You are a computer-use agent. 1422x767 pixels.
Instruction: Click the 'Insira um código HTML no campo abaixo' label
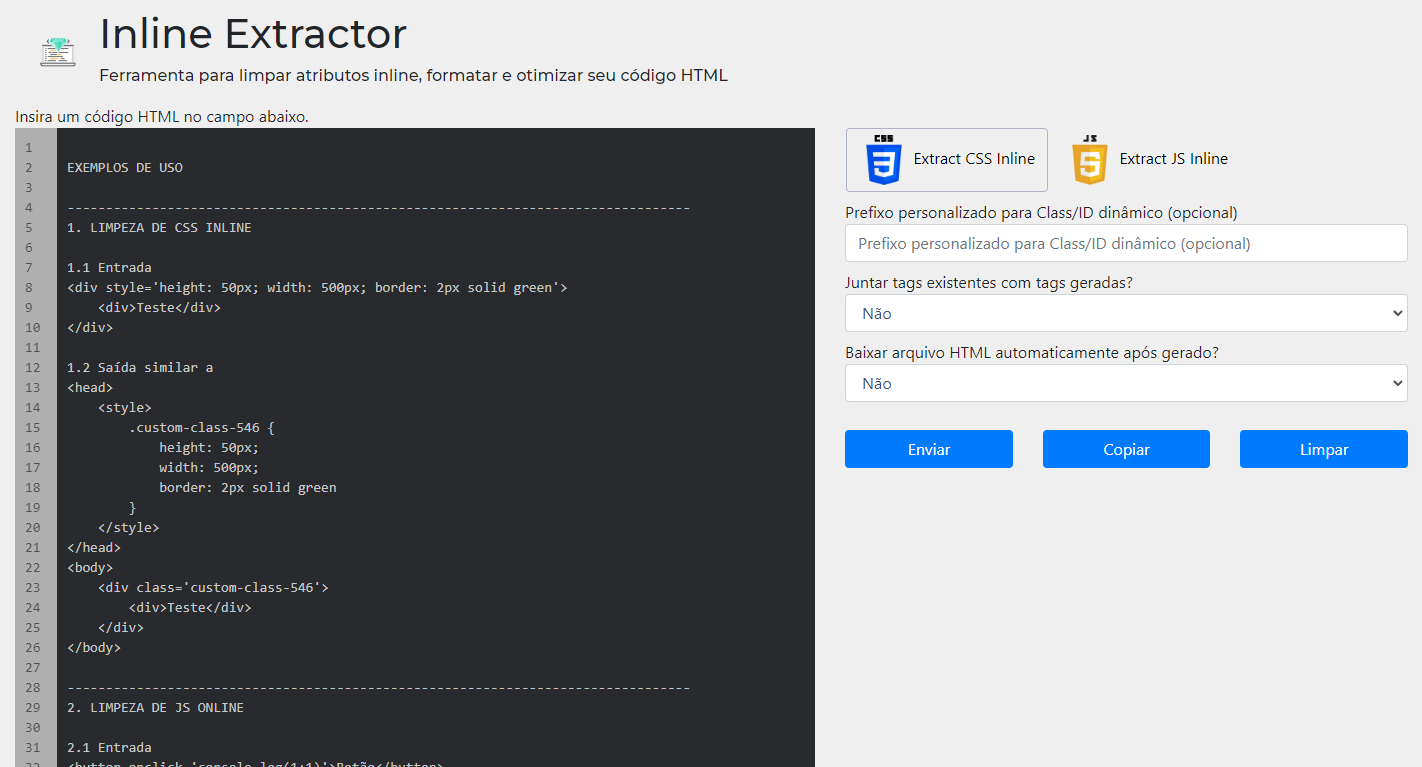pos(162,116)
